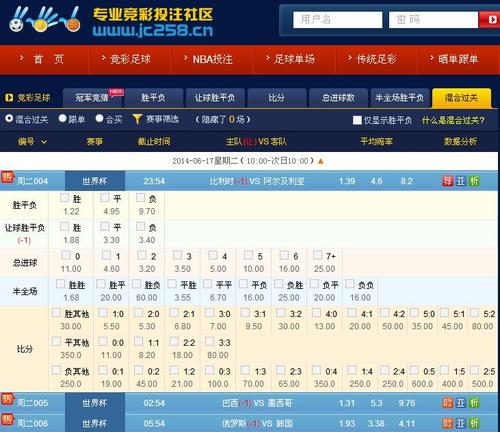Viewport: 500px width, 432px height.
Task: Click the 热 hot badge beside 周二005
Action: click(7, 399)
